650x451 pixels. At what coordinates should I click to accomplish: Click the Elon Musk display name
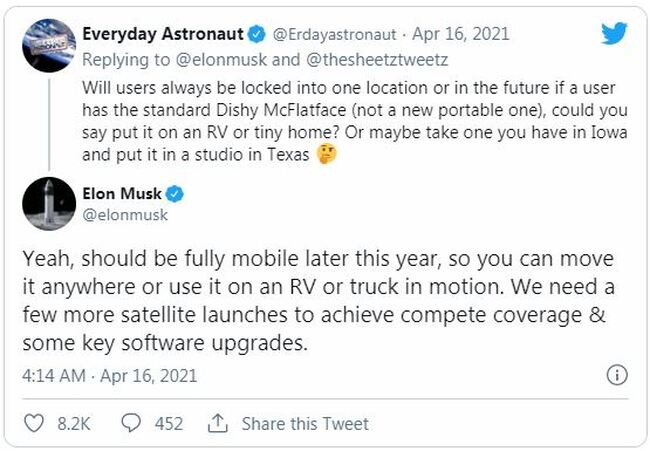(122, 194)
